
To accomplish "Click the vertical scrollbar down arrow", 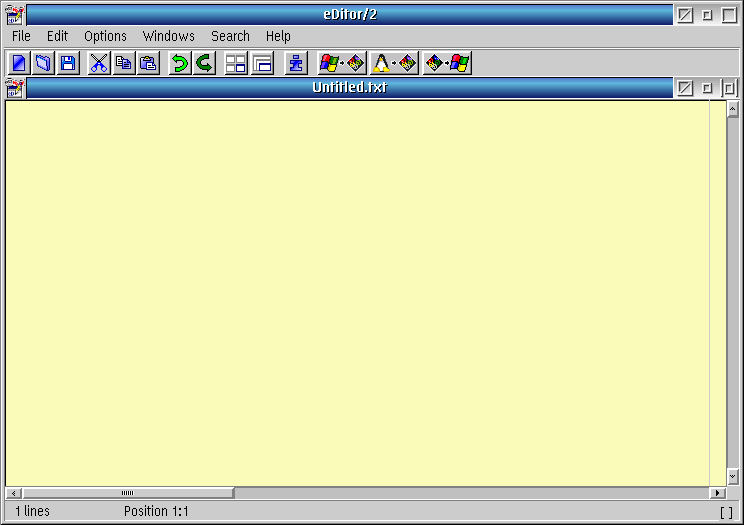I will pyautogui.click(x=732, y=477).
